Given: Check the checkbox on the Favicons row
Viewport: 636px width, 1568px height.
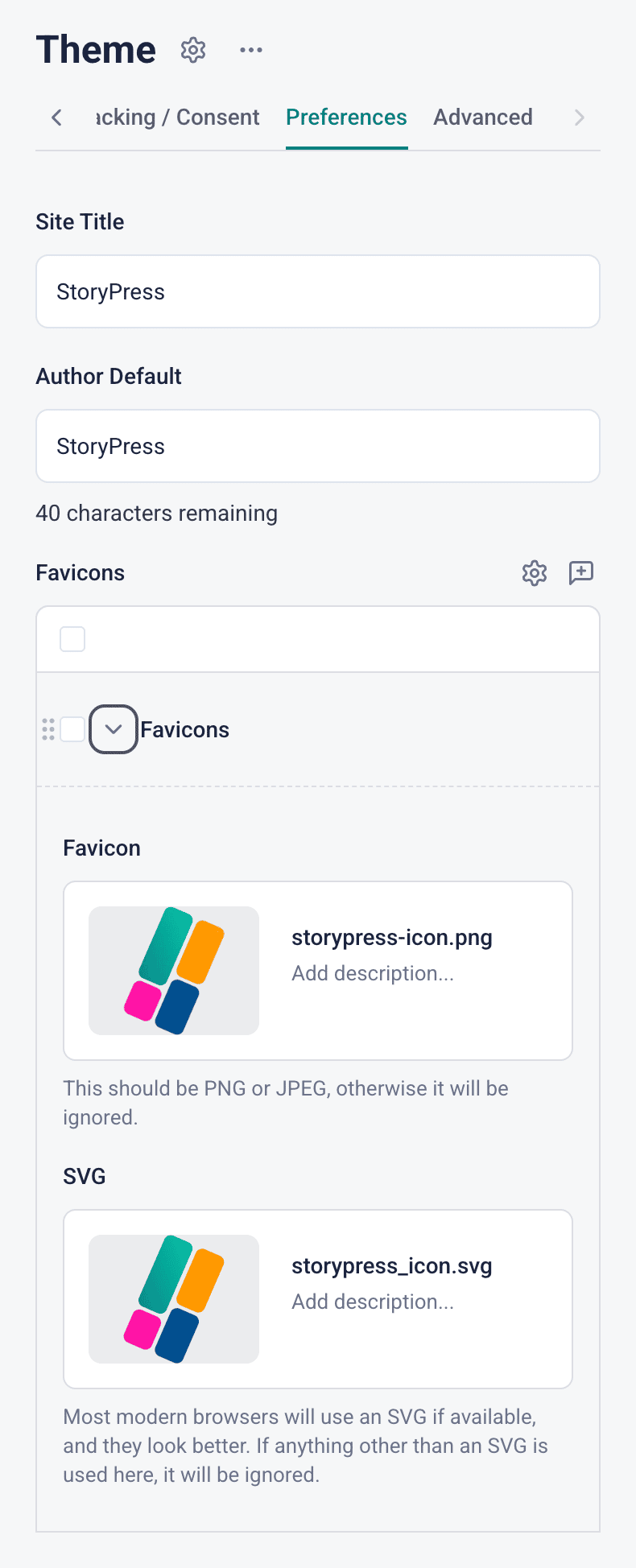Looking at the screenshot, I should click(72, 729).
